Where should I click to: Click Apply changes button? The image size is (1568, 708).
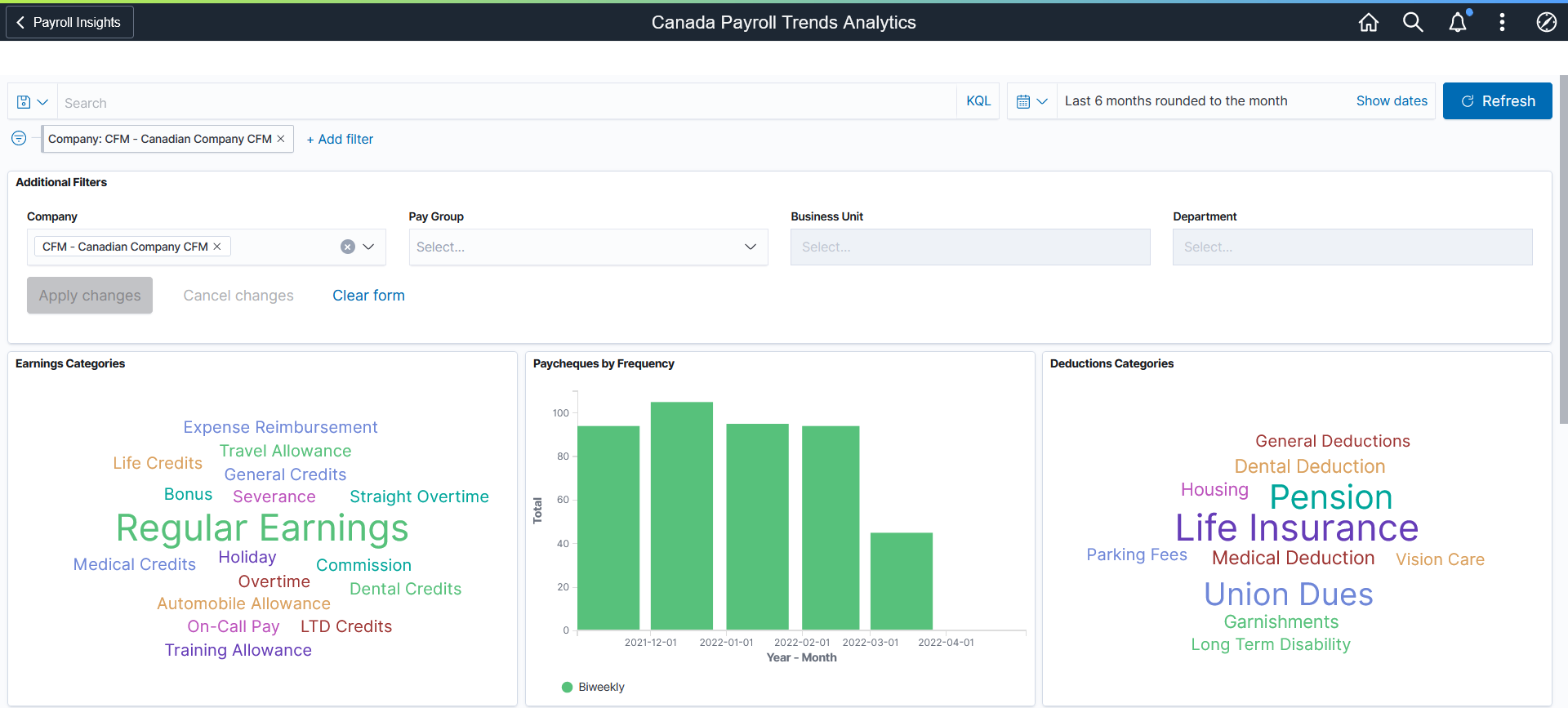coord(90,295)
